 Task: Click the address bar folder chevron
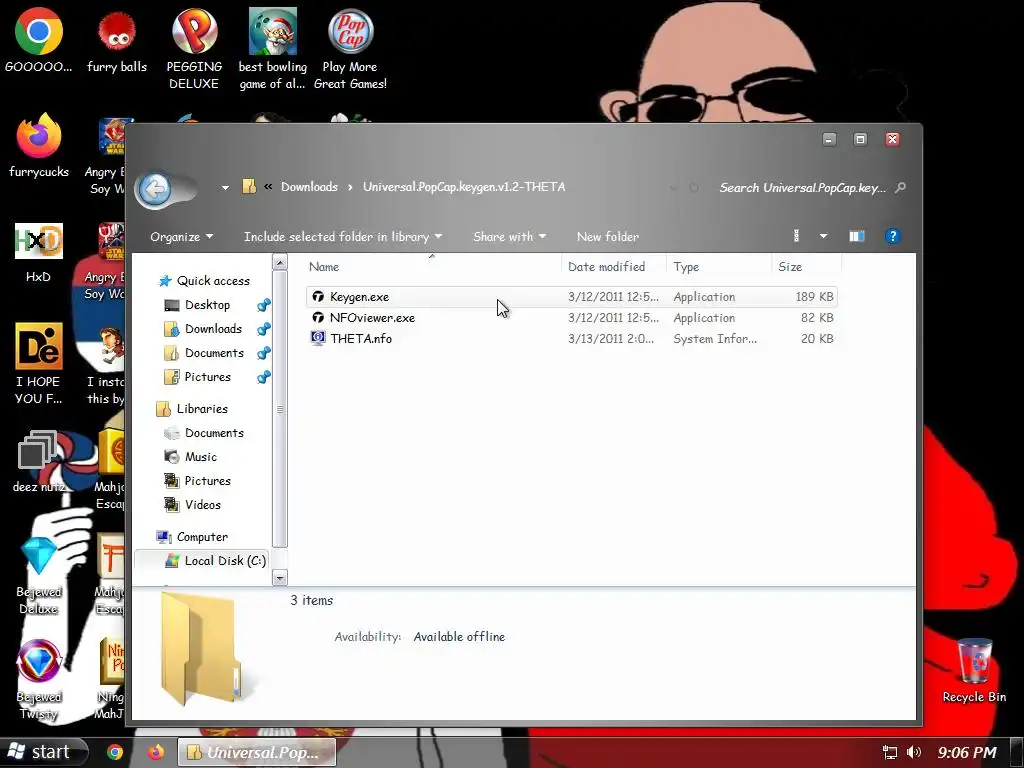click(x=268, y=187)
